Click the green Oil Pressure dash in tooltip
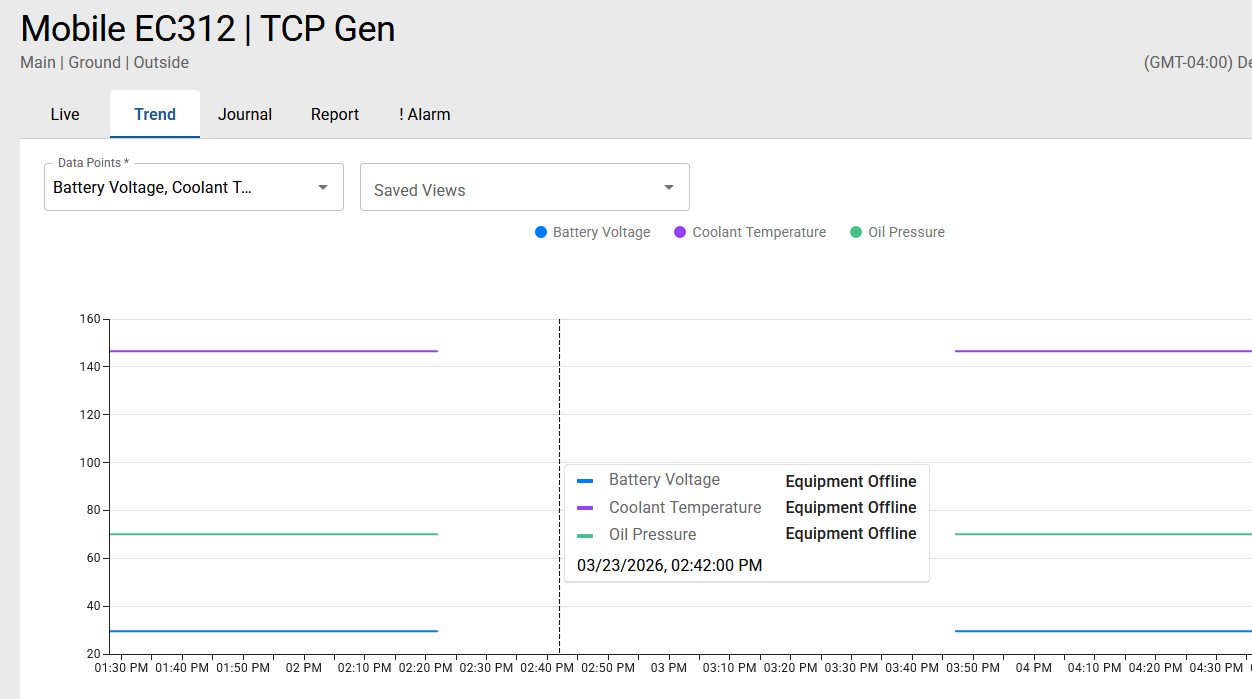Screen dimensions: 1252x699 [586, 535]
